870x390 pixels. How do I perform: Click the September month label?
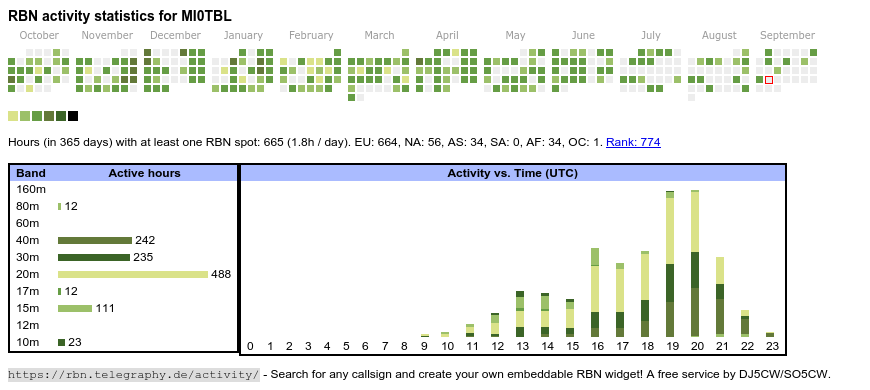787,36
